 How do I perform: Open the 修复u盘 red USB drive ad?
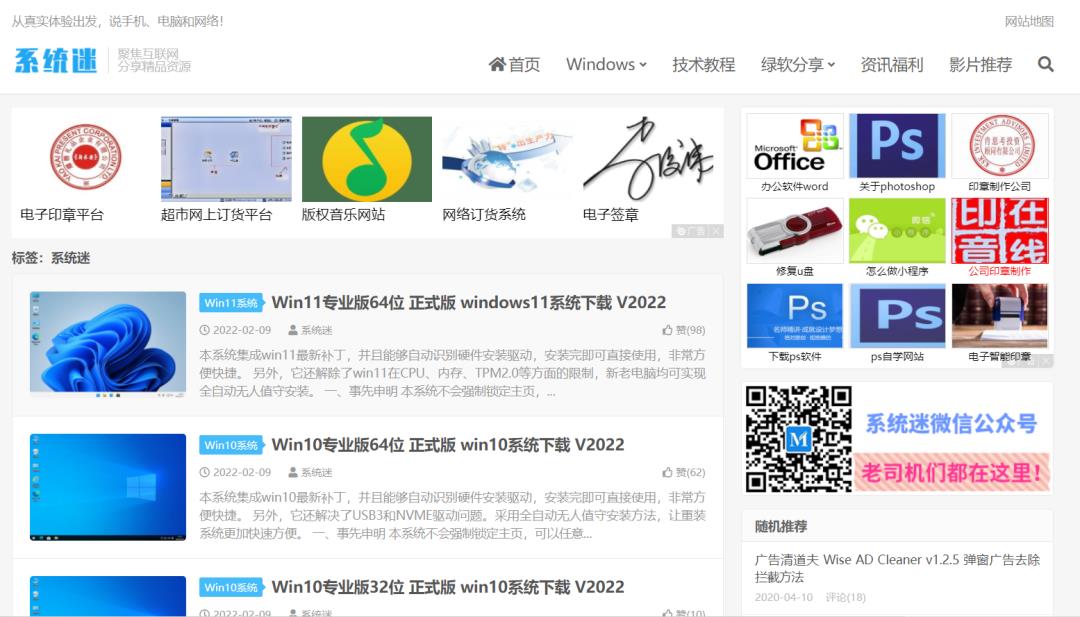(x=795, y=231)
